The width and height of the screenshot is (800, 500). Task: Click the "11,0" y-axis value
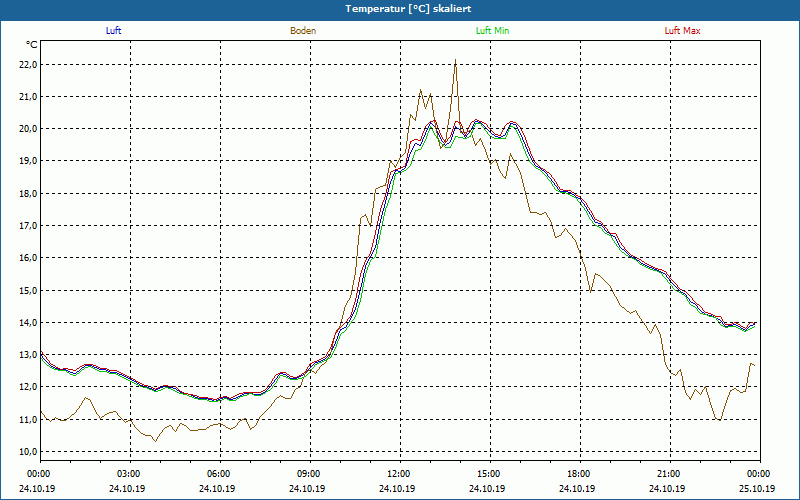29,419
